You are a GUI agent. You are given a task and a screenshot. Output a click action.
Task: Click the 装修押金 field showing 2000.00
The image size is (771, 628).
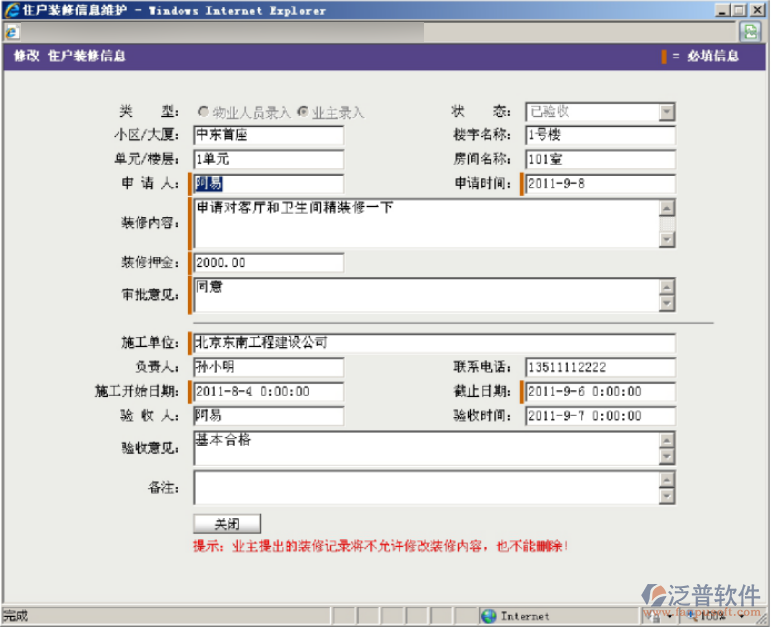click(268, 263)
